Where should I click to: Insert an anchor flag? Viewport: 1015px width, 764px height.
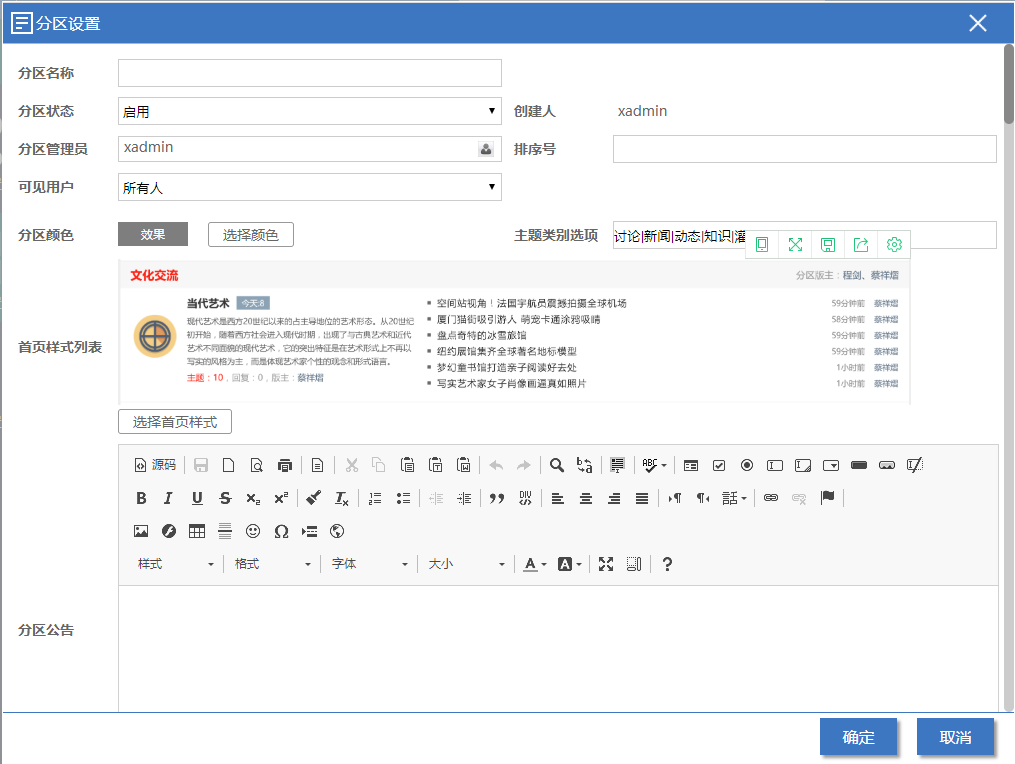[x=827, y=498]
